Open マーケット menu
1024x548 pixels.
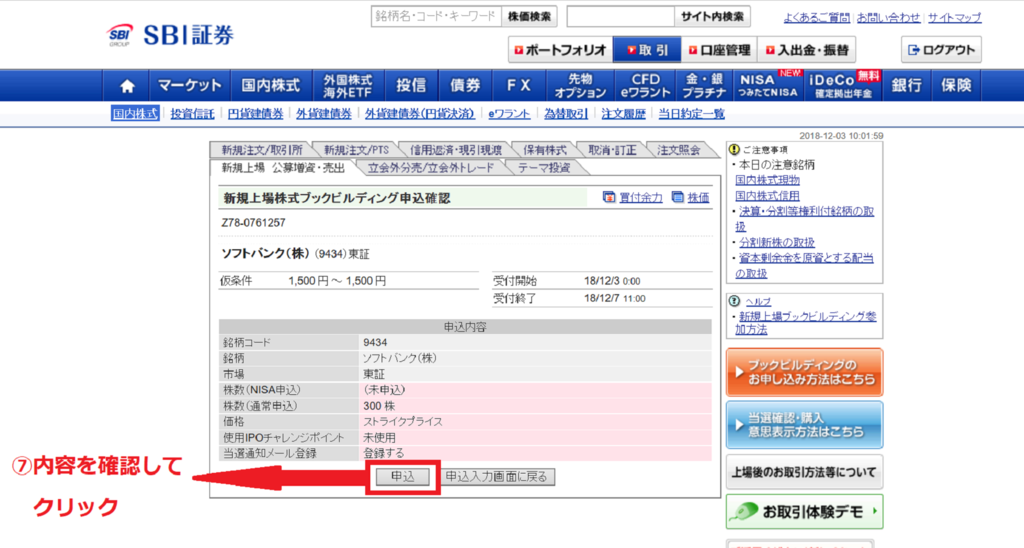[x=190, y=86]
